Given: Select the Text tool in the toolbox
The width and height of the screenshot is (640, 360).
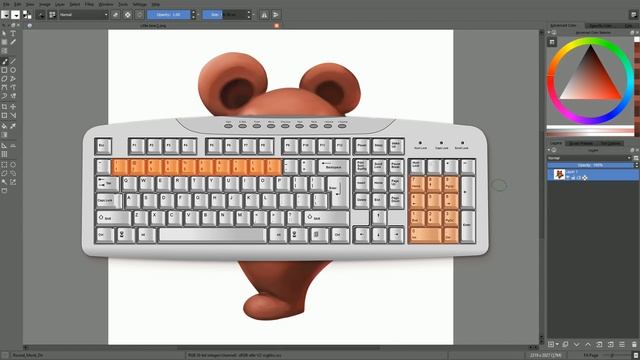Looking at the screenshot, I should coord(13,33).
